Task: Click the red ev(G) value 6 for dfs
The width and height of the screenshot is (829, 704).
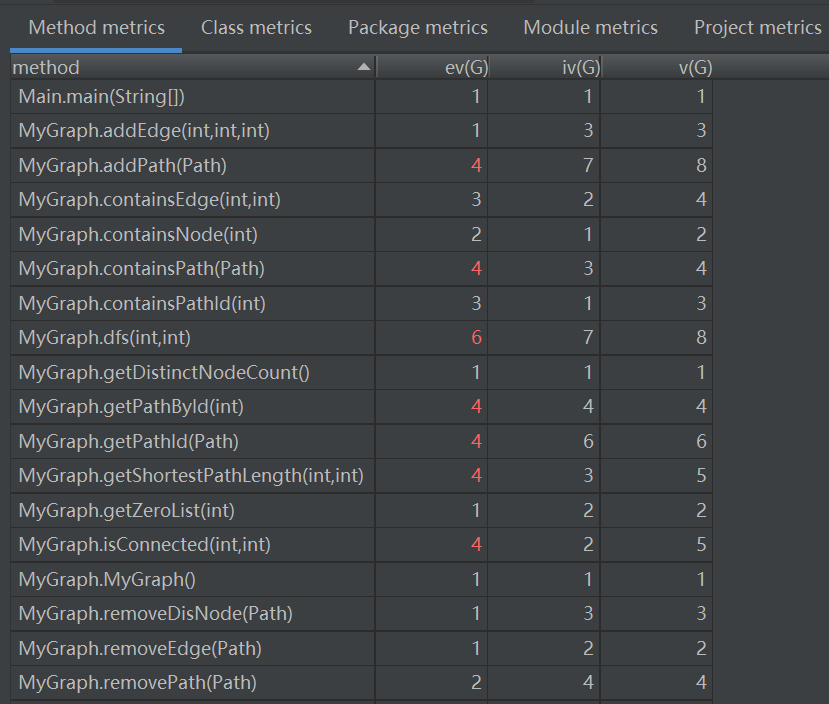Action: (476, 338)
